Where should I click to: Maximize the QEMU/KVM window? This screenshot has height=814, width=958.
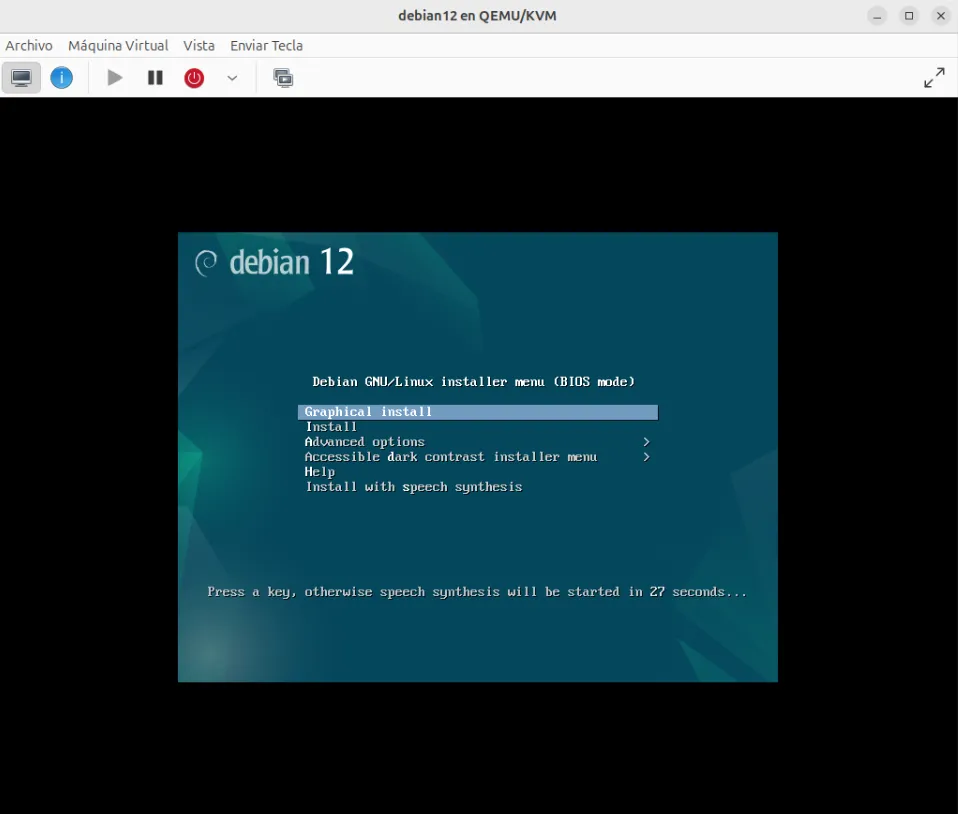(909, 16)
